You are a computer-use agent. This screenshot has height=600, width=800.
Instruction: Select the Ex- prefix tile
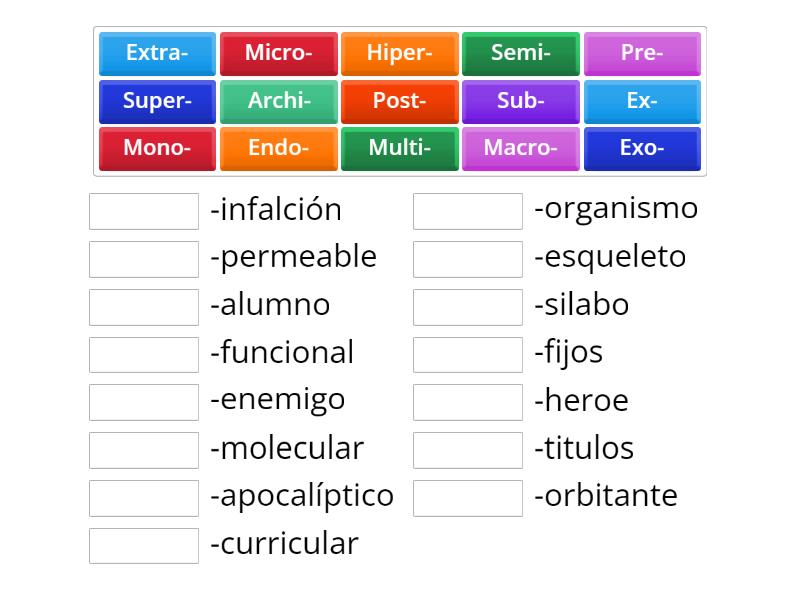click(x=643, y=101)
